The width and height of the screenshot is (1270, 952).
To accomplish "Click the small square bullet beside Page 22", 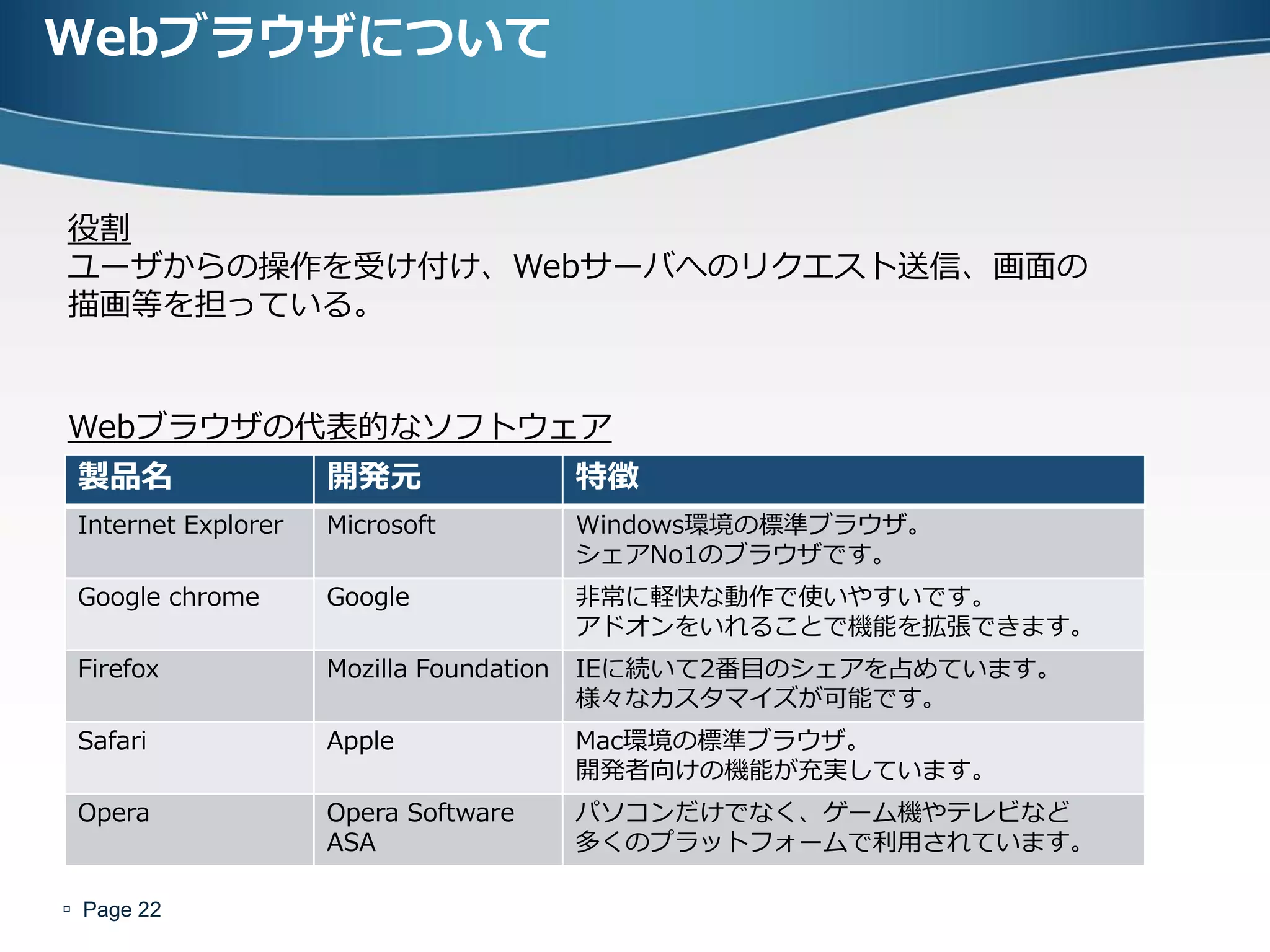I will pos(67,909).
